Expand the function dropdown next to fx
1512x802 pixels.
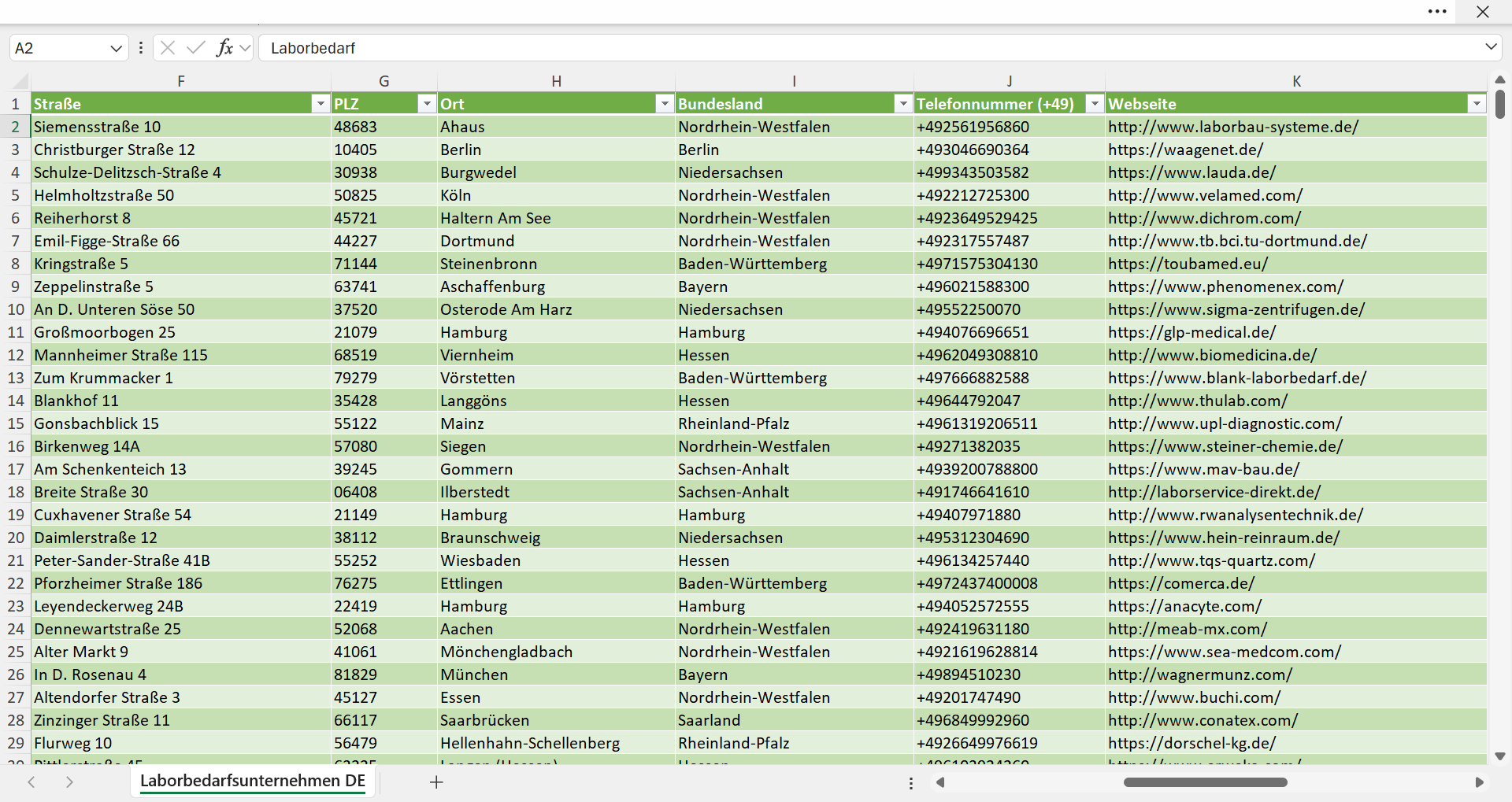pos(245,48)
